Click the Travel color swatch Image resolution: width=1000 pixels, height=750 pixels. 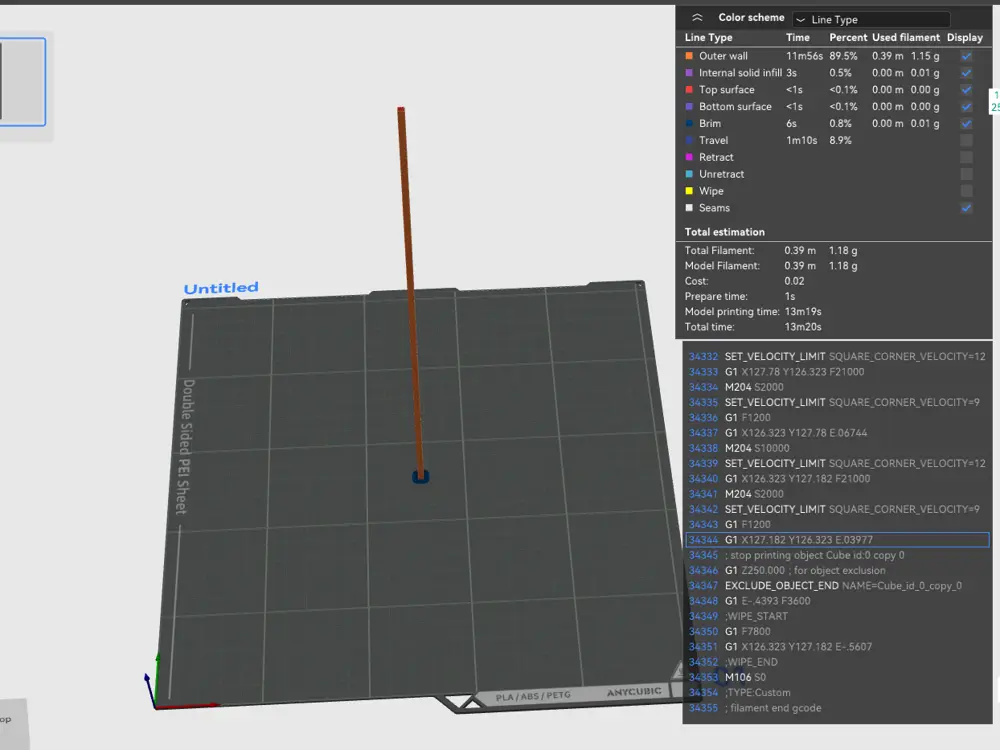click(x=689, y=140)
